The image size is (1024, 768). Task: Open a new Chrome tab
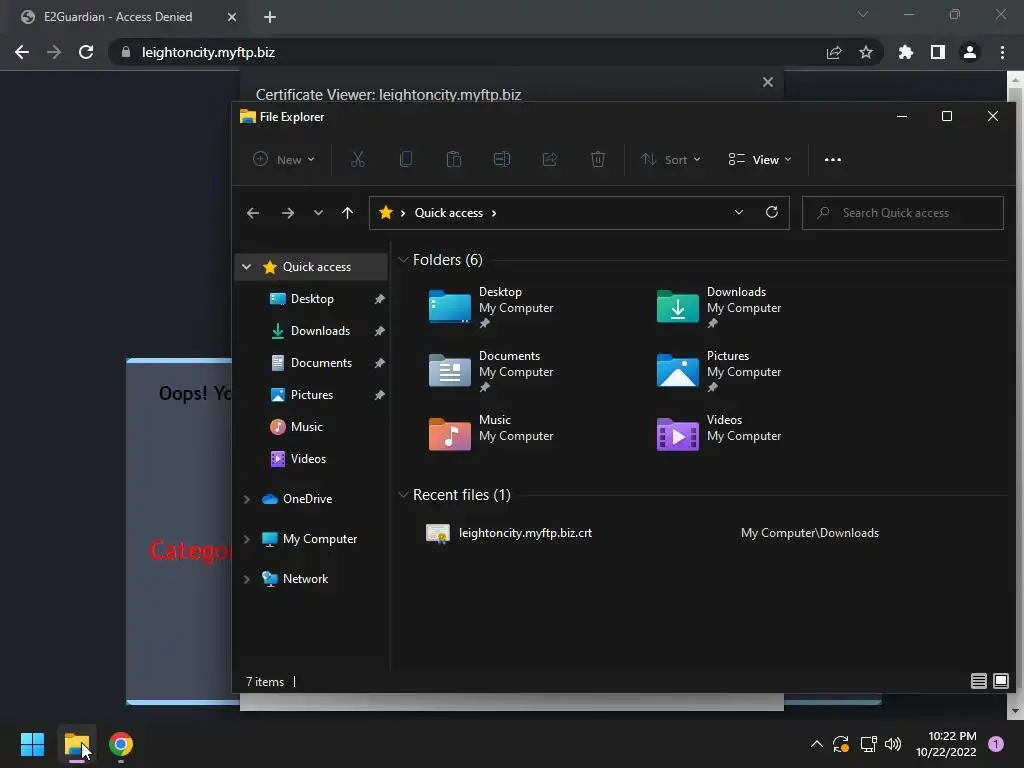(x=270, y=17)
